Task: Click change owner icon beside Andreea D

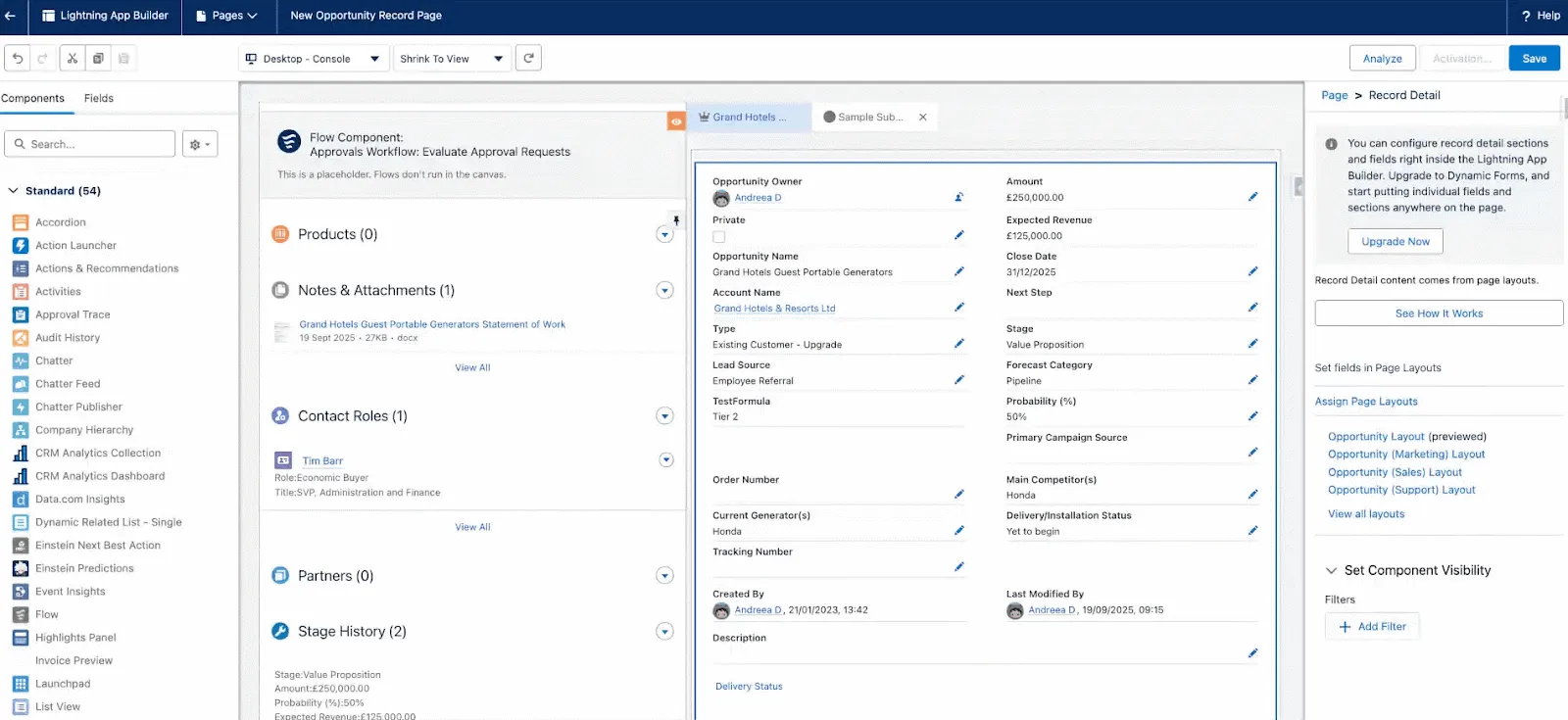Action: tap(958, 198)
